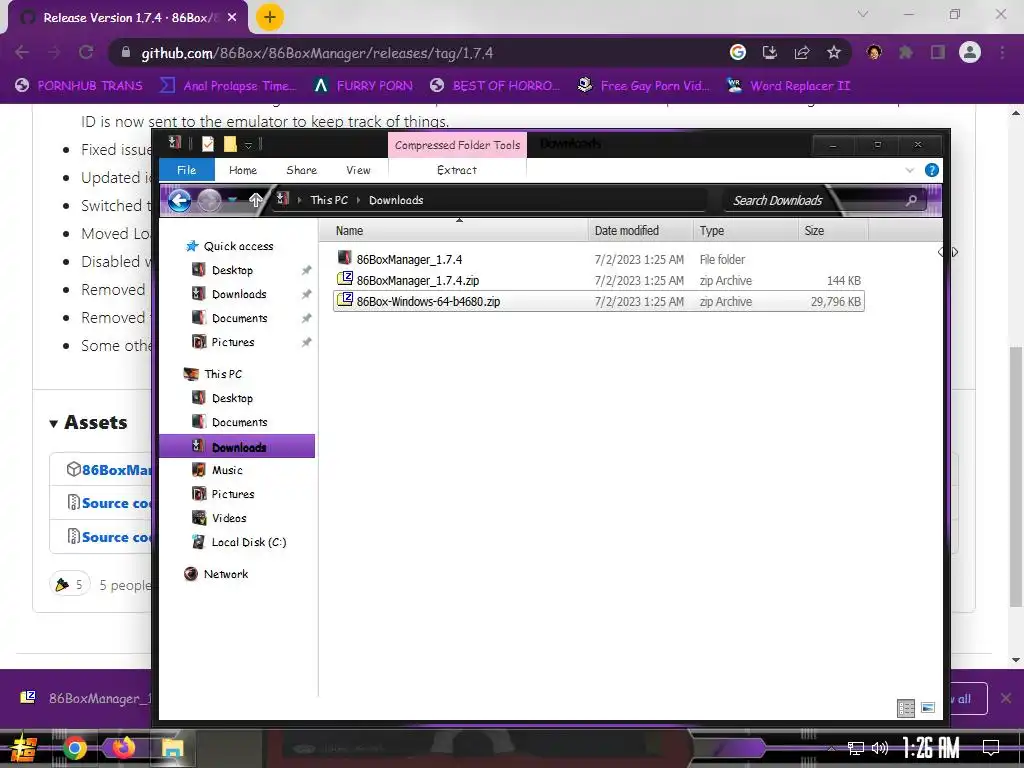This screenshot has height=768, width=1024.
Task: Open Extract tab in Explorer ribbon
Action: click(457, 170)
